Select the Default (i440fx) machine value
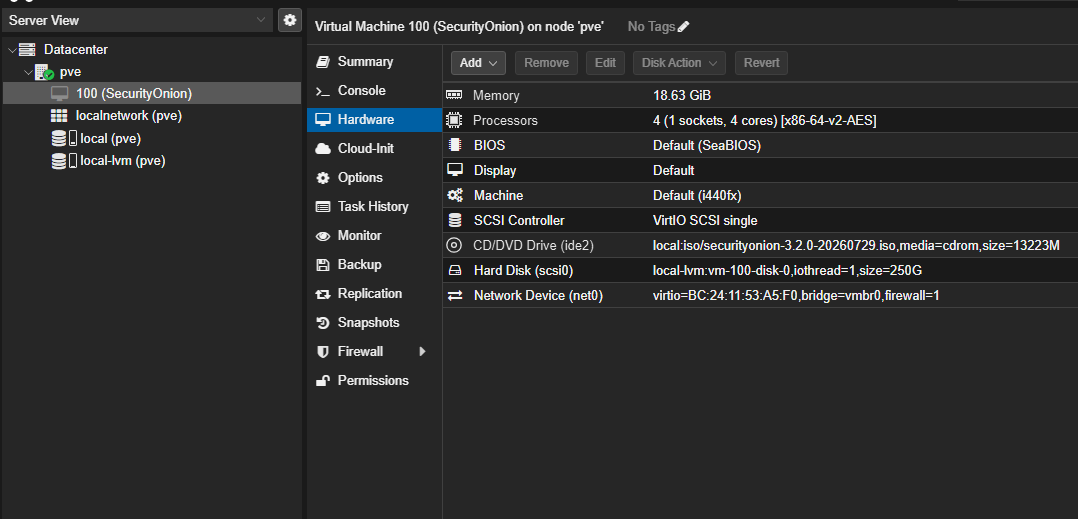This screenshot has height=519, width=1078. pyautogui.click(x=697, y=196)
